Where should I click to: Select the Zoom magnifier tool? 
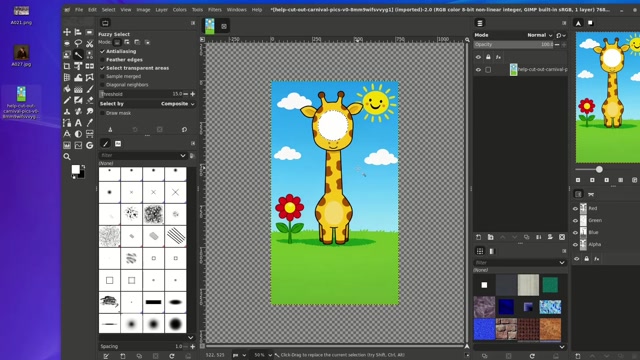[x=67, y=157]
